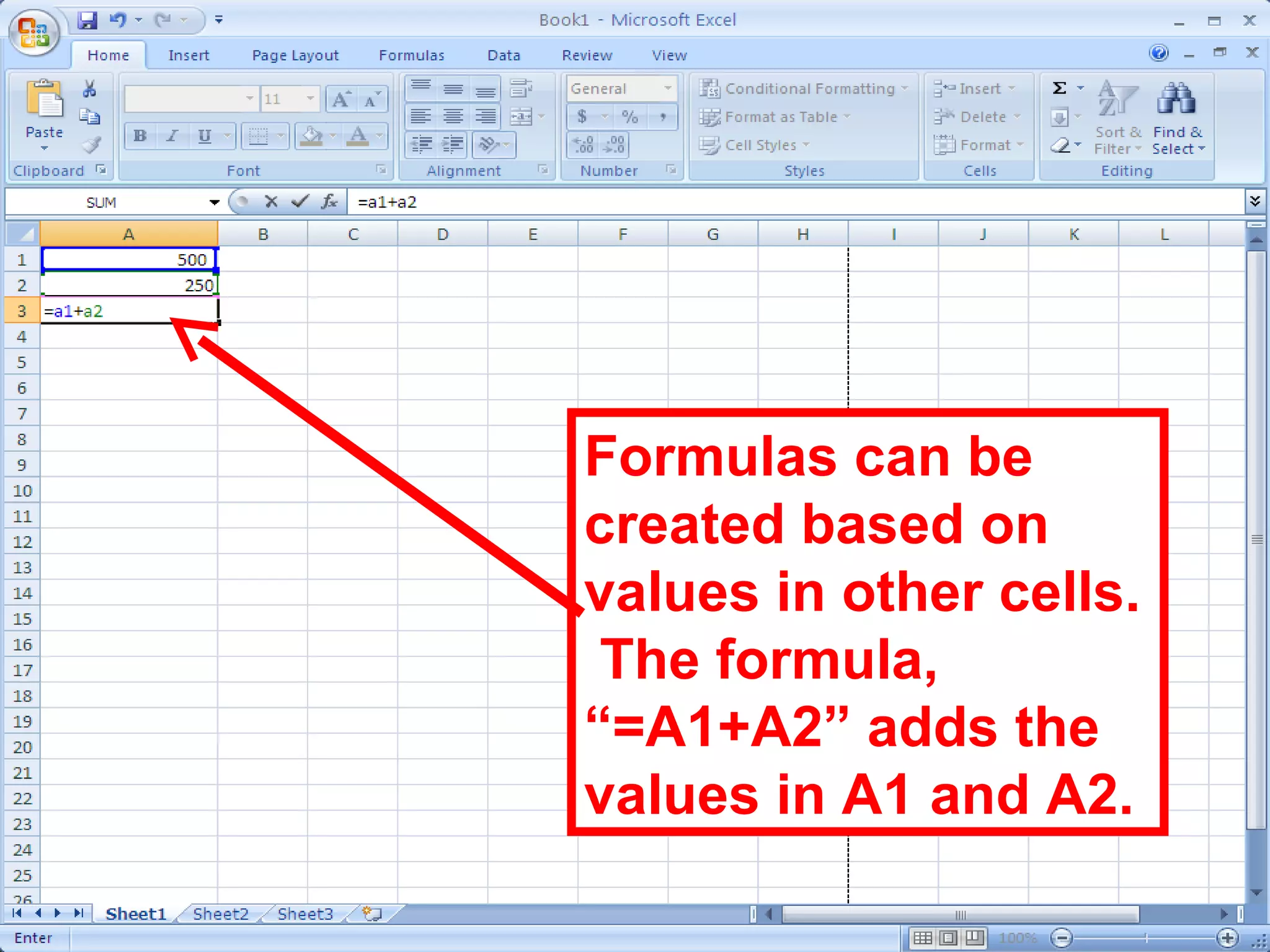Open the Page Layout tab
This screenshot has width=1270, height=952.
[x=295, y=55]
